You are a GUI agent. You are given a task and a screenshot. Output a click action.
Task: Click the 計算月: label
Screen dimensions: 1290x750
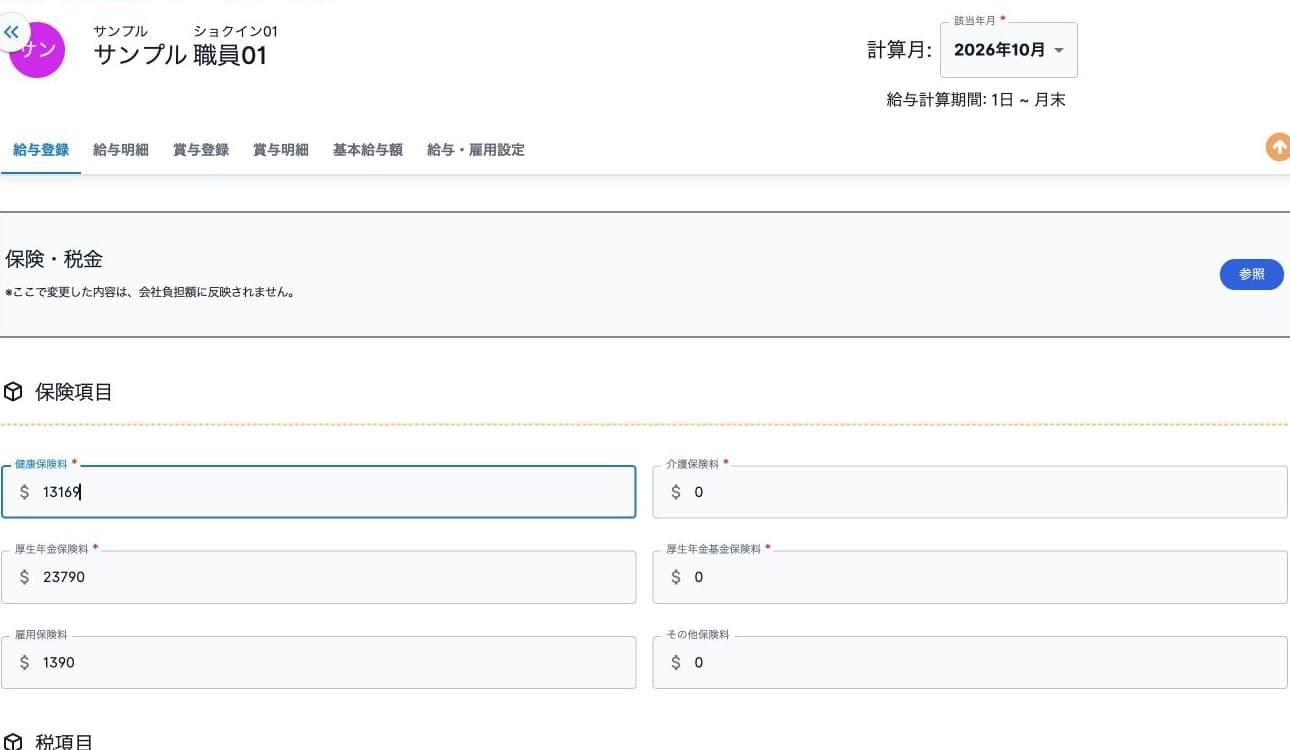[900, 50]
